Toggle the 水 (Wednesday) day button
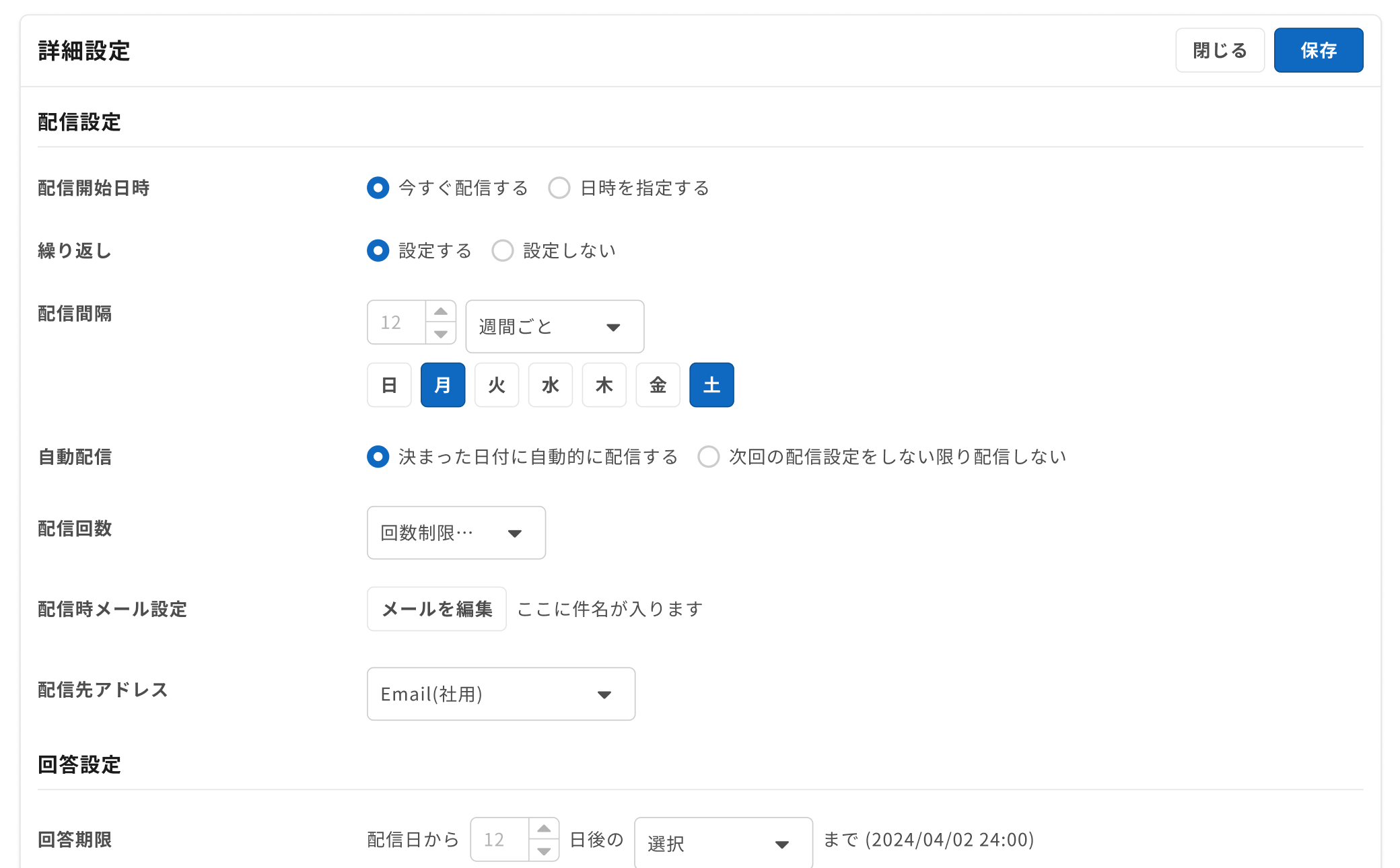The image size is (1400, 868). pyautogui.click(x=551, y=385)
